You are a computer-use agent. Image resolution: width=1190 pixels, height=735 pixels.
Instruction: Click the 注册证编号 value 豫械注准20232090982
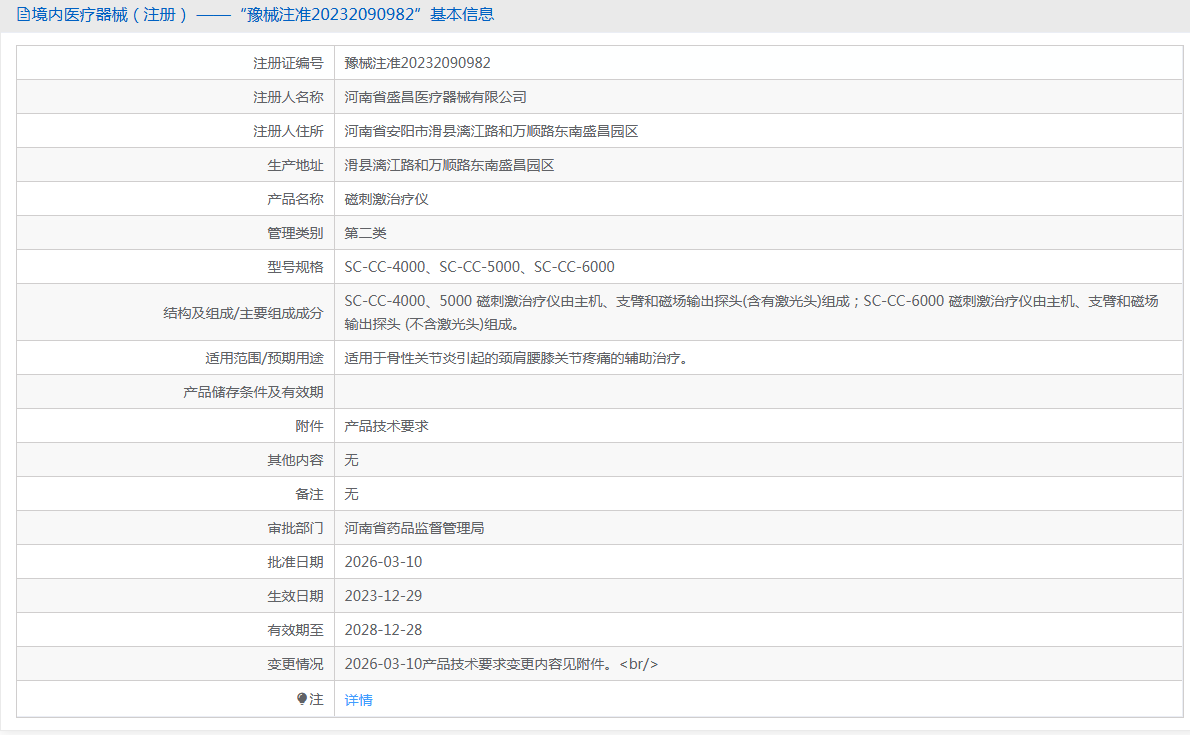(417, 63)
